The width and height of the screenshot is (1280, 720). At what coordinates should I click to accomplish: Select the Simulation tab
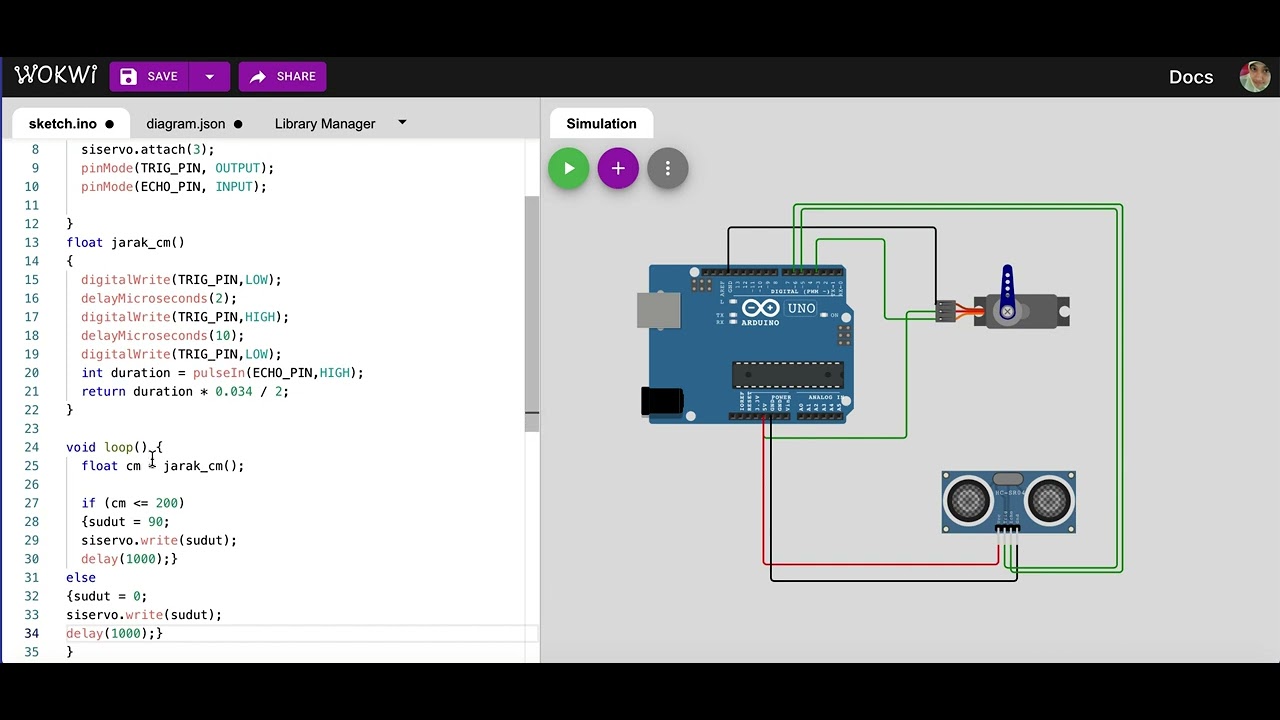601,124
